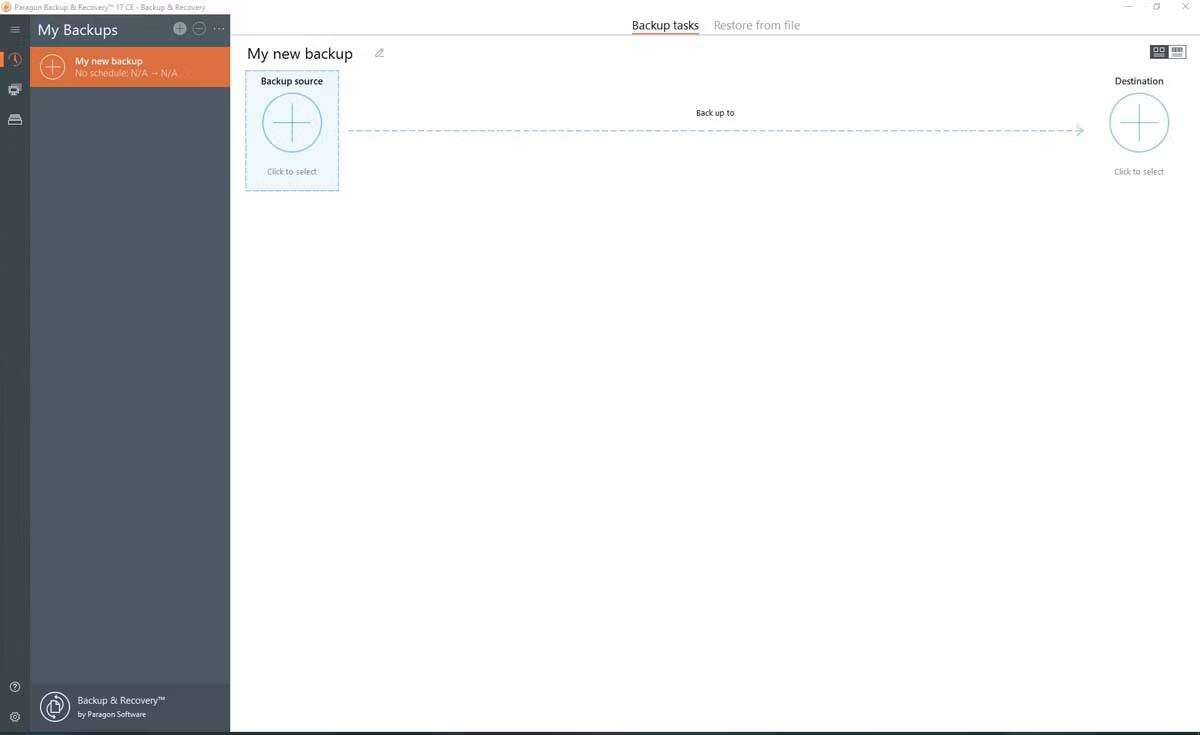Open the Disks and Partitions sidebar icon
Viewport: 1200px width, 735px height.
coord(14,89)
